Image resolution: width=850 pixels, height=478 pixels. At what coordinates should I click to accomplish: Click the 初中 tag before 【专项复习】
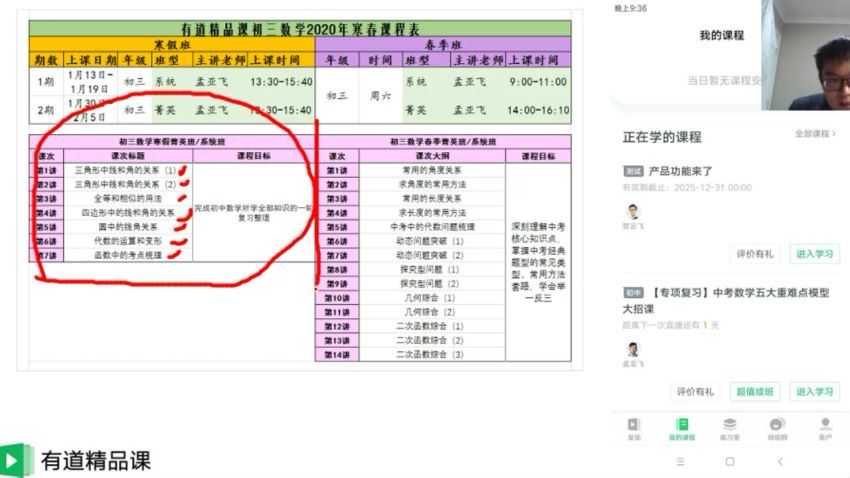[633, 293]
